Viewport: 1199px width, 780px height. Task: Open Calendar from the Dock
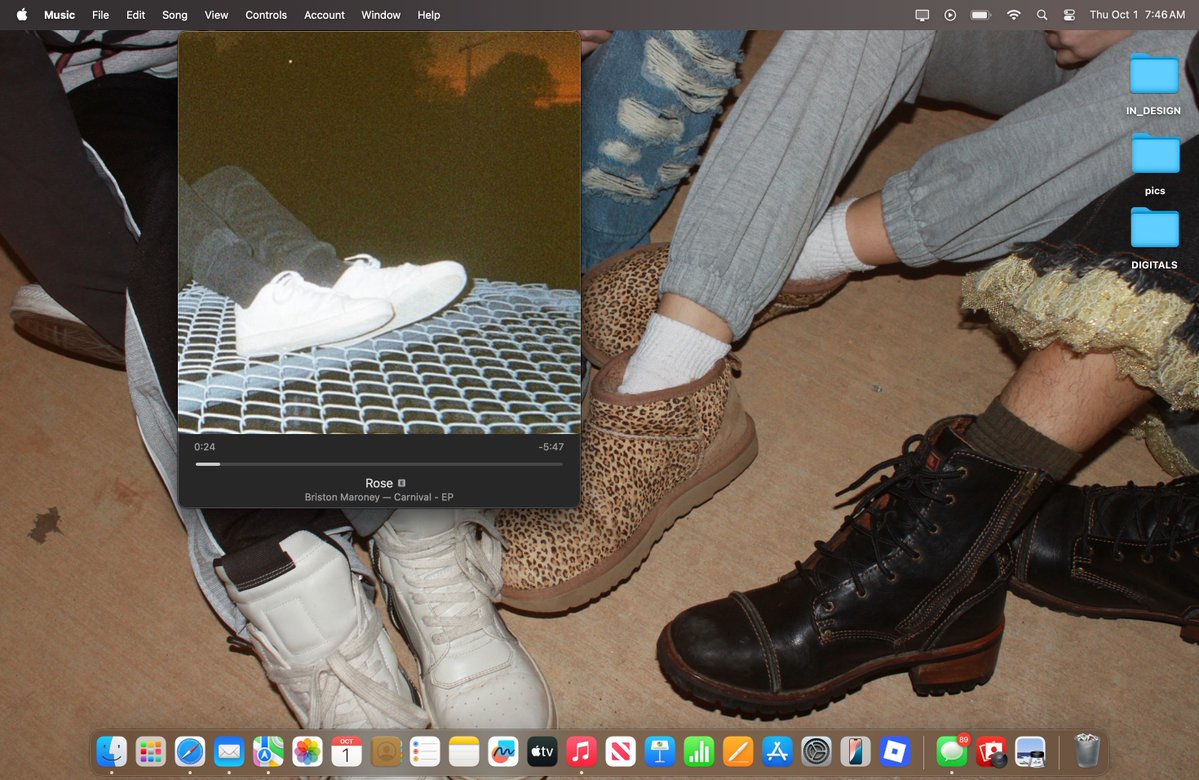click(x=346, y=752)
